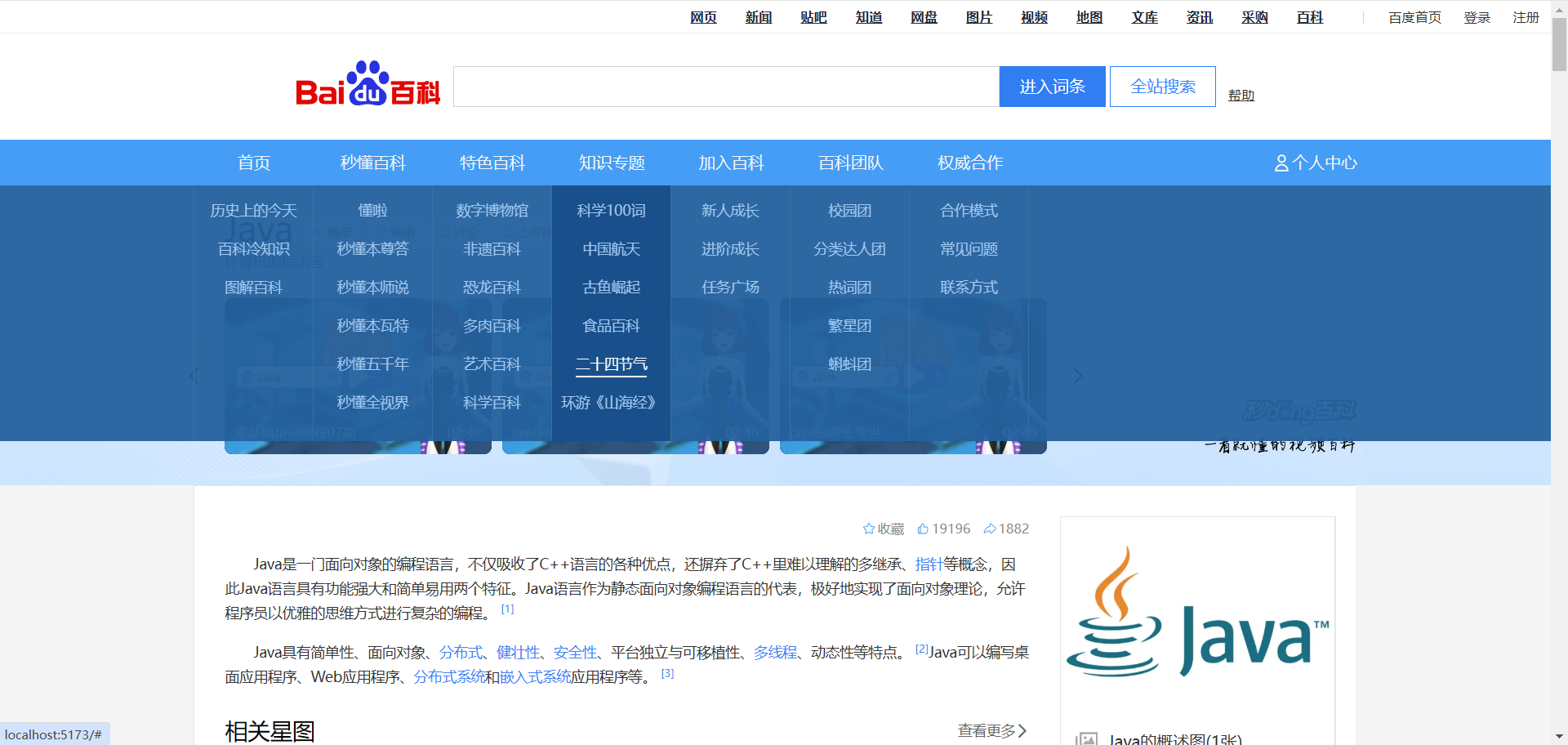The width and height of the screenshot is (1568, 745).
Task: Open the 文库 top navigation link
Action: pos(1144,17)
